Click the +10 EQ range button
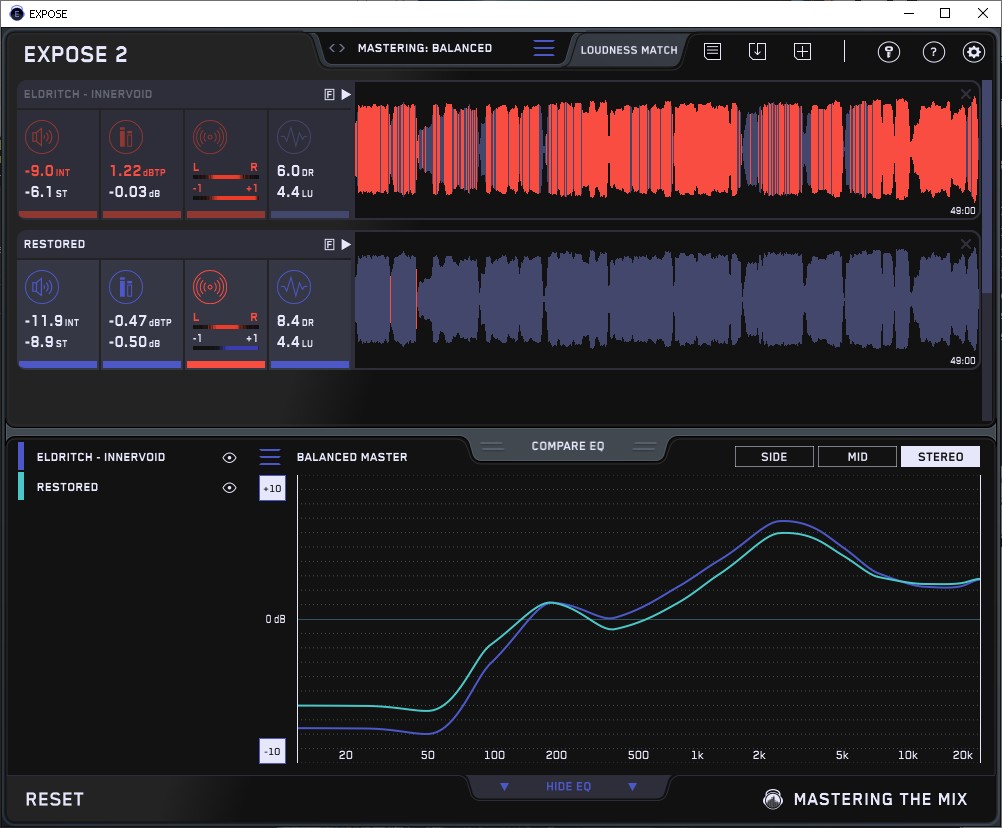This screenshot has width=1002, height=828. pos(272,488)
